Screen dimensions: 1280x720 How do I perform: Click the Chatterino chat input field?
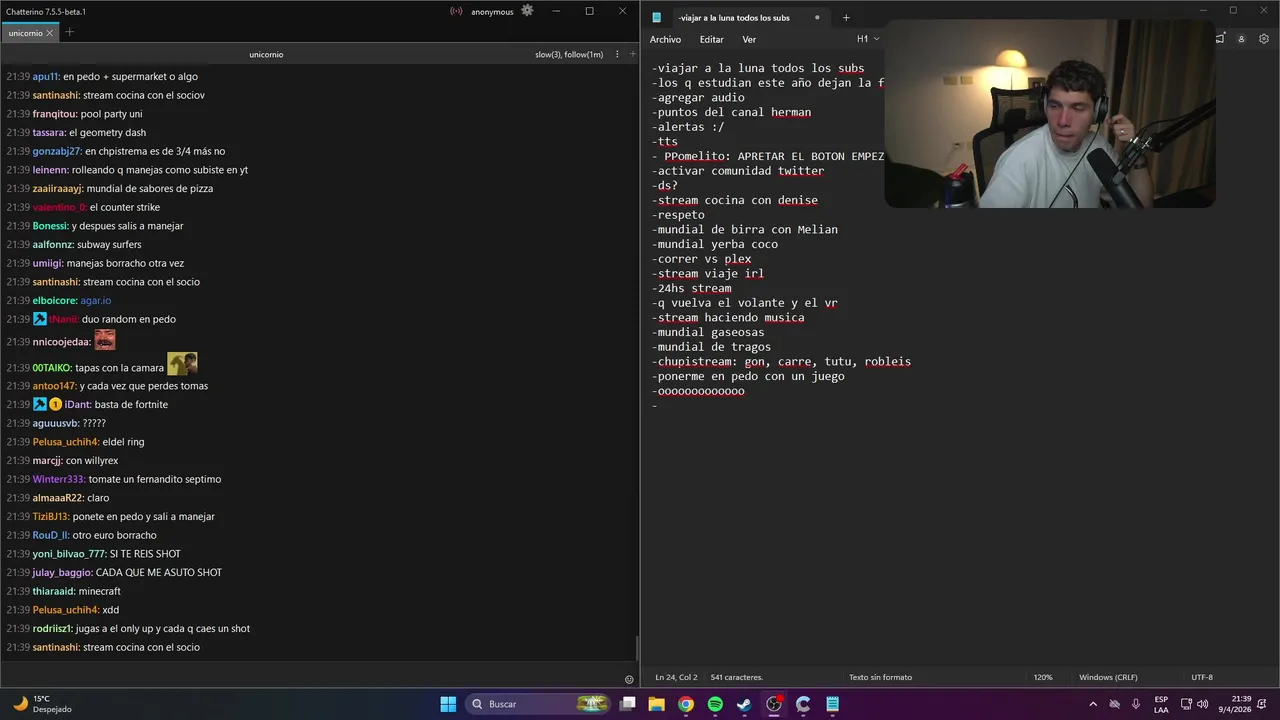point(310,675)
